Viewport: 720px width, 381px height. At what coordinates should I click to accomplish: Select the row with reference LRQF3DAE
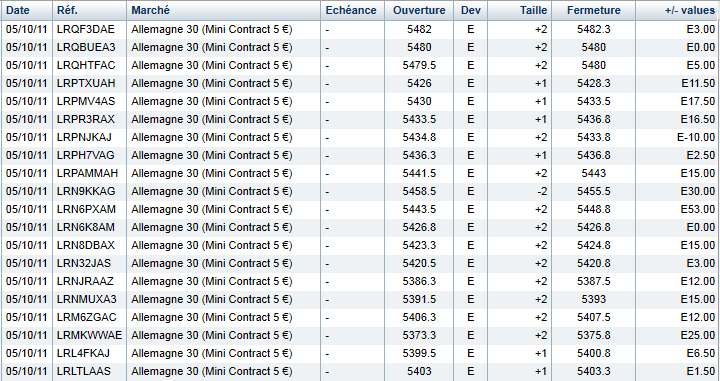coord(360,29)
